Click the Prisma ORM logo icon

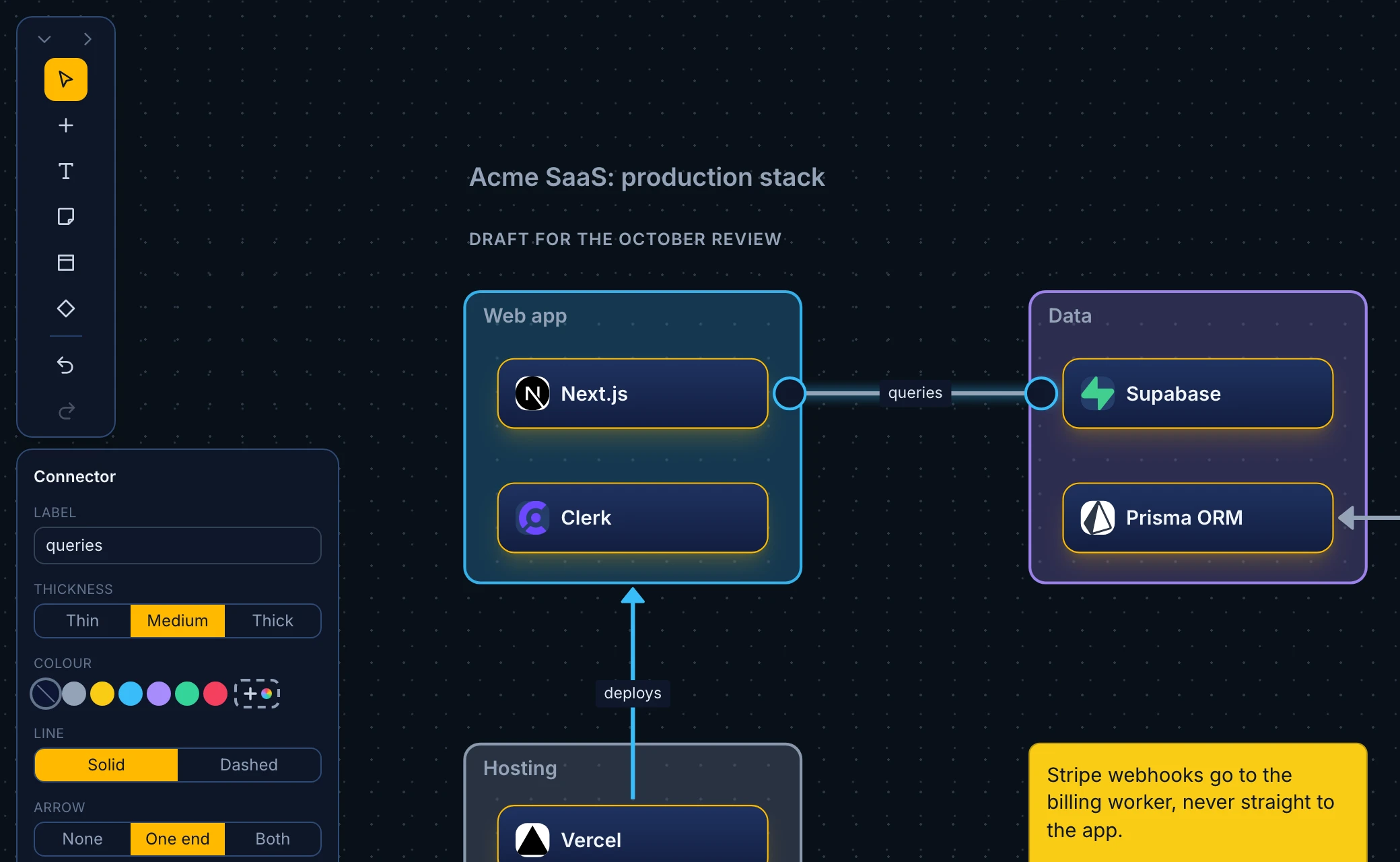(1098, 517)
